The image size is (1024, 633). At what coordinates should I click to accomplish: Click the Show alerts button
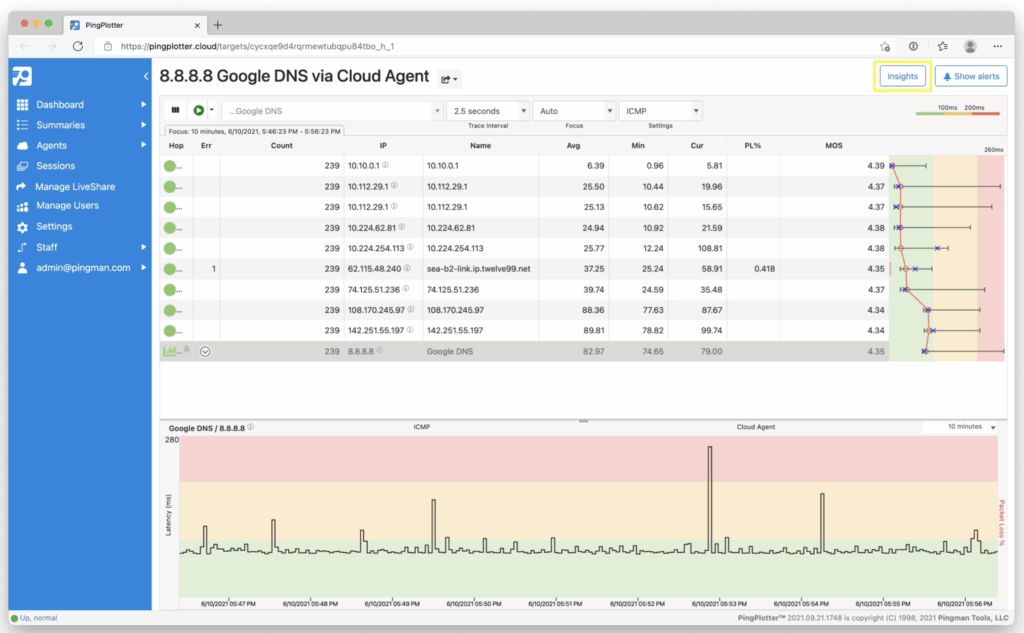[x=971, y=76]
